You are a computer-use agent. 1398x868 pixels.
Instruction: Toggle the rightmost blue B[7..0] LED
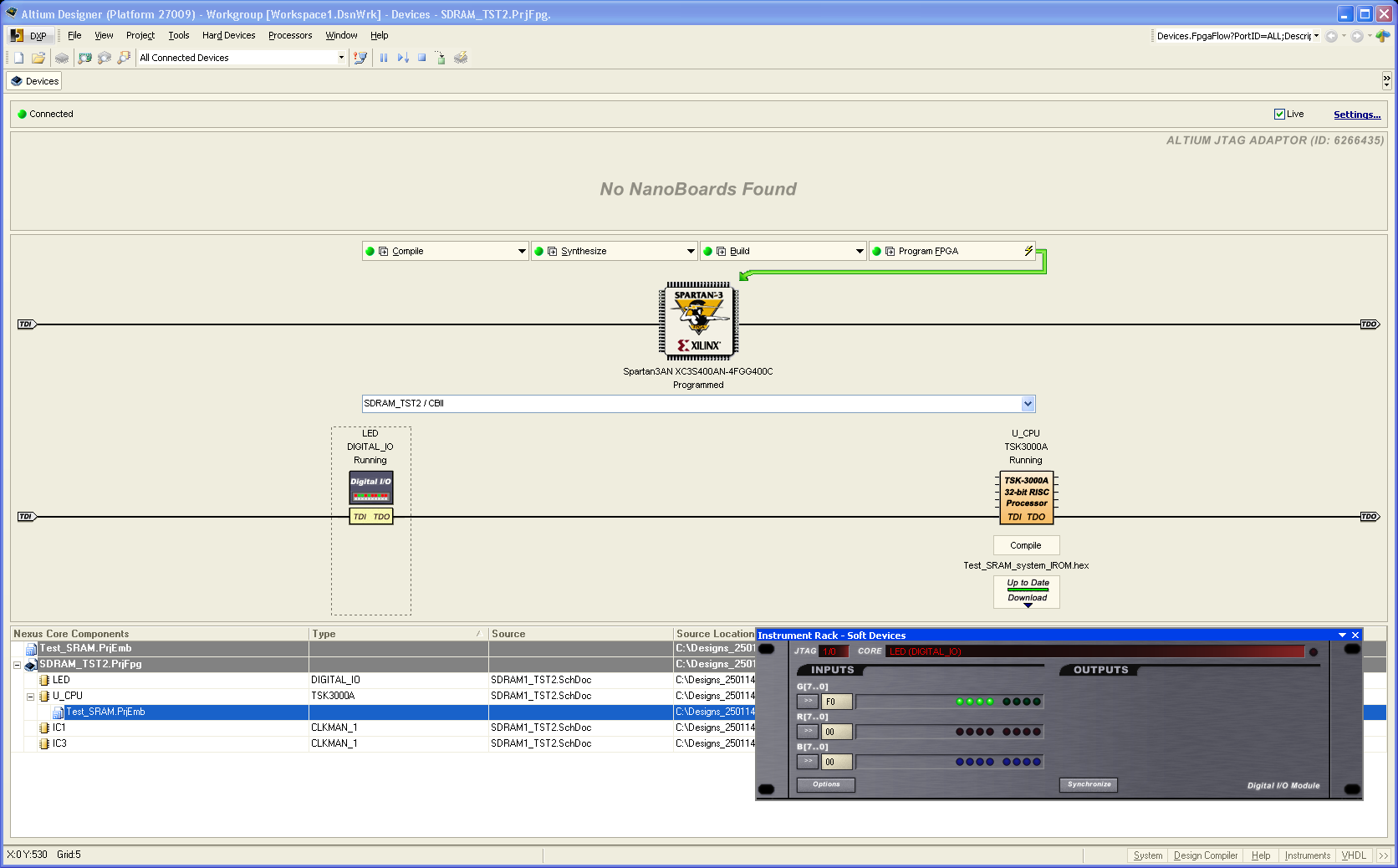1037,762
